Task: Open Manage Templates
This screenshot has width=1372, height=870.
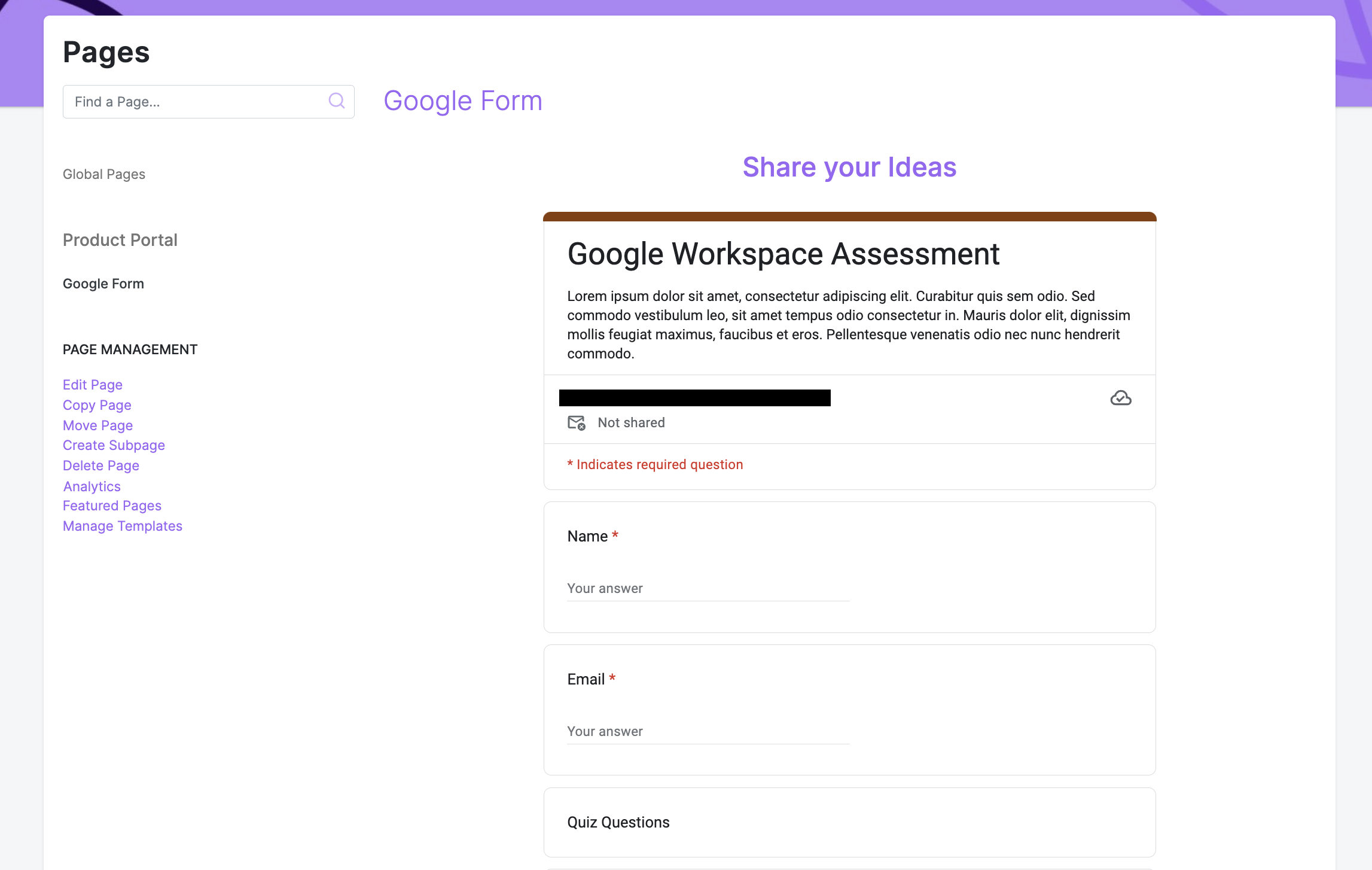Action: pos(122,526)
